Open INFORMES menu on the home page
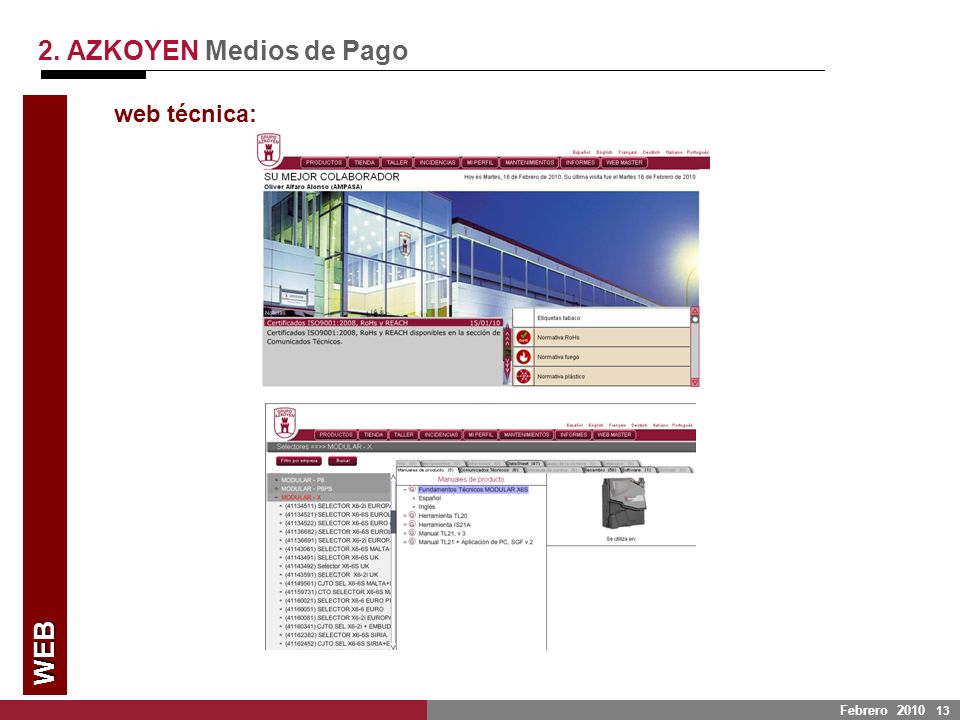Viewport: 960px width, 720px height. point(580,163)
